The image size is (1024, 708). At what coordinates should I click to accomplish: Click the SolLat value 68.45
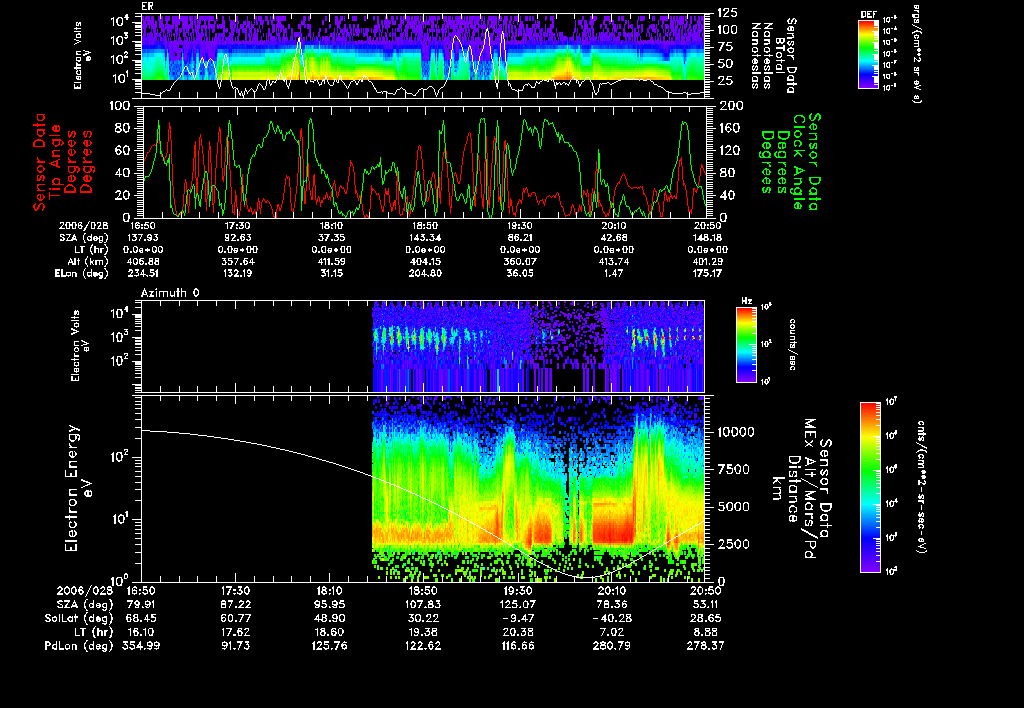pyautogui.click(x=141, y=618)
